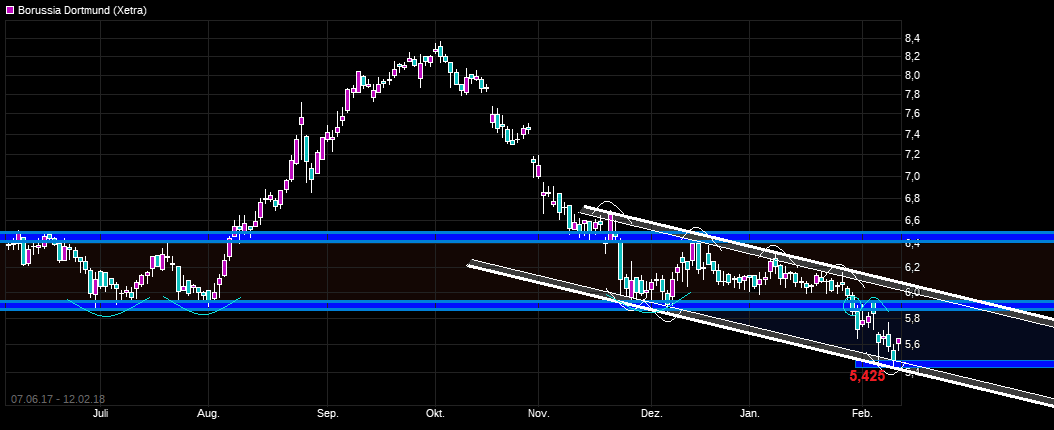Click the 8,0 price axis value
Screen dimensions: 1054x430
(x=912, y=75)
